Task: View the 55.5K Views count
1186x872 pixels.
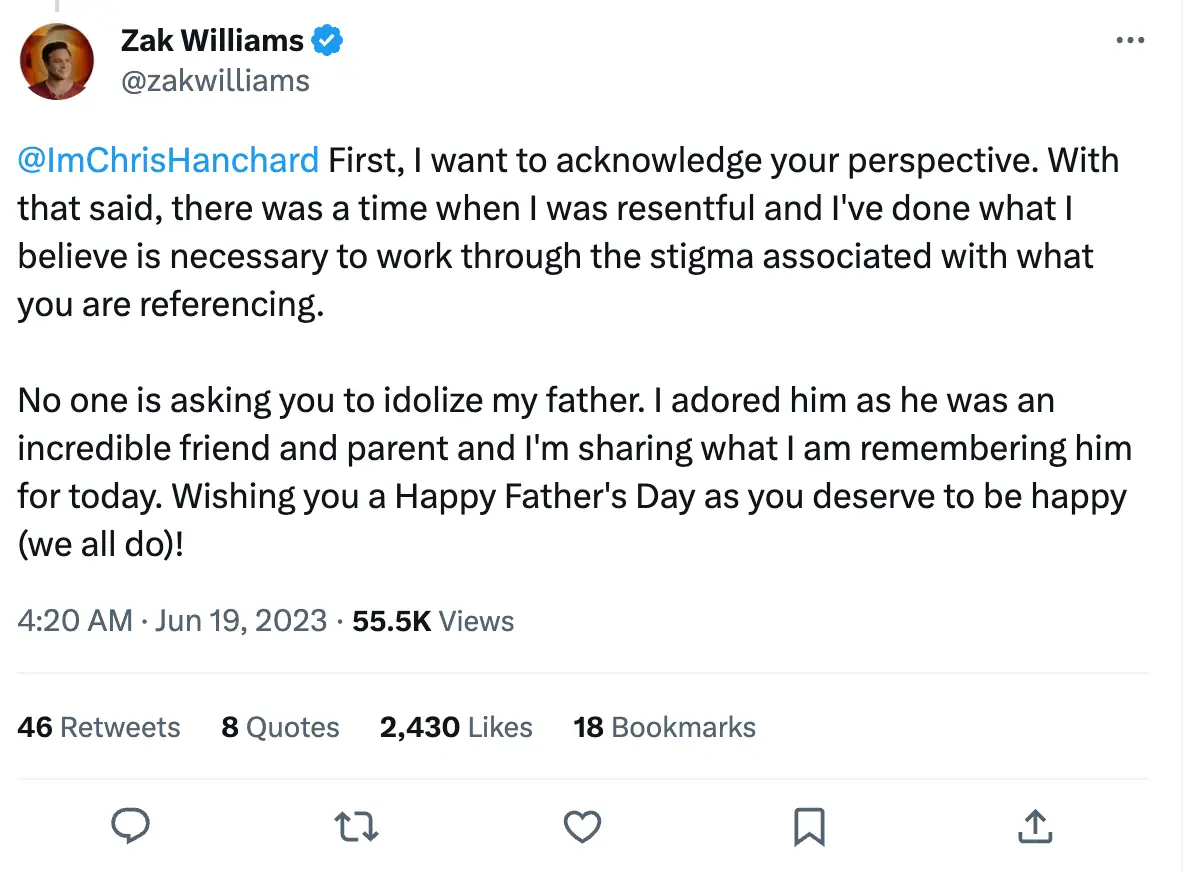Action: [x=433, y=621]
